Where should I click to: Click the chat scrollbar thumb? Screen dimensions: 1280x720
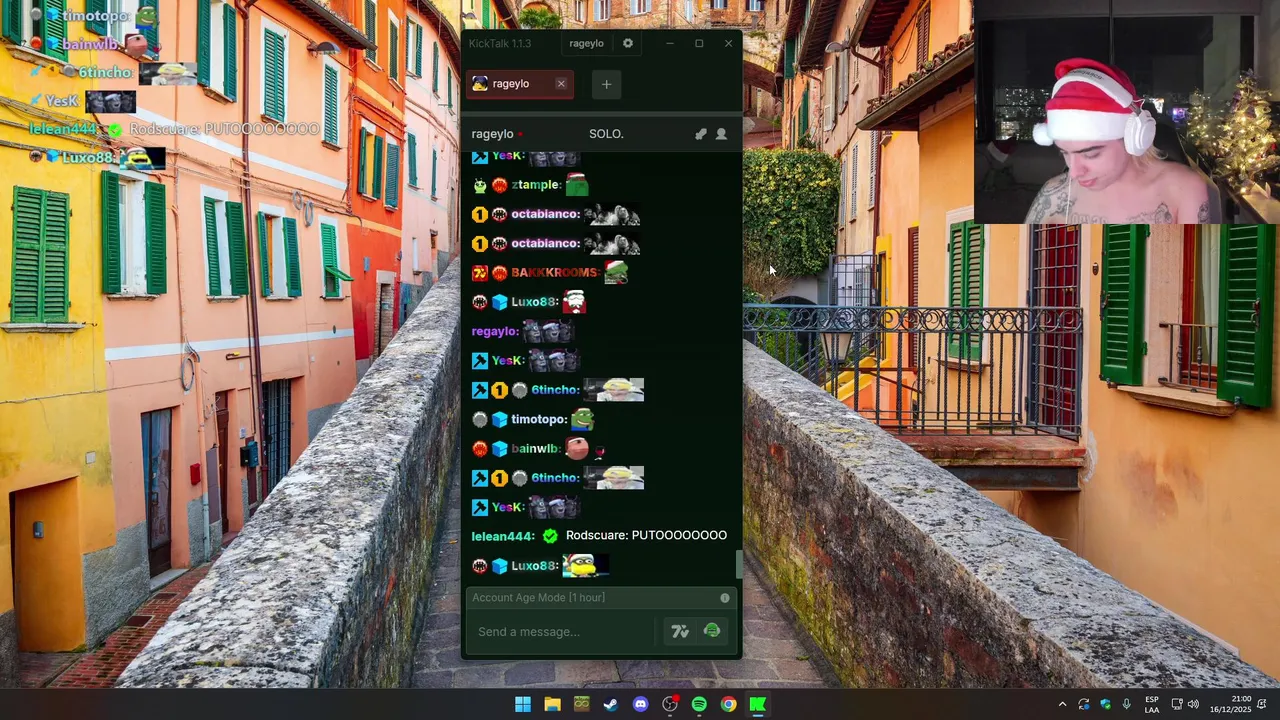pos(740,565)
